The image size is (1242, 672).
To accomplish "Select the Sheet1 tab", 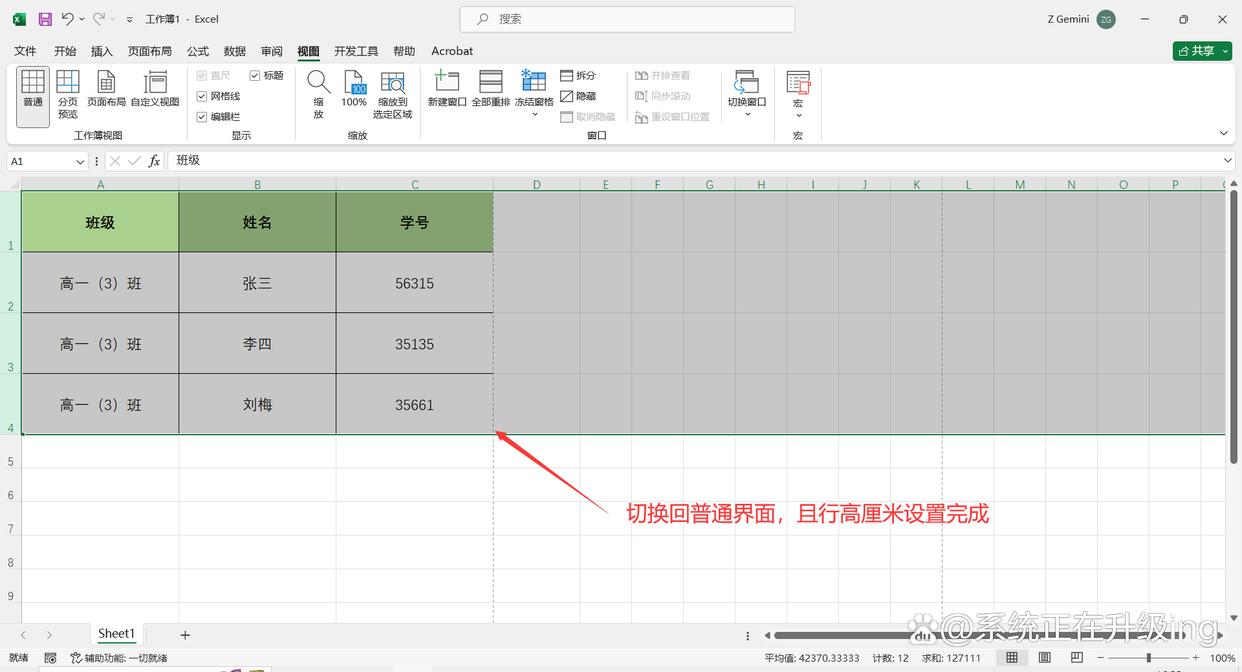I will click(x=116, y=634).
